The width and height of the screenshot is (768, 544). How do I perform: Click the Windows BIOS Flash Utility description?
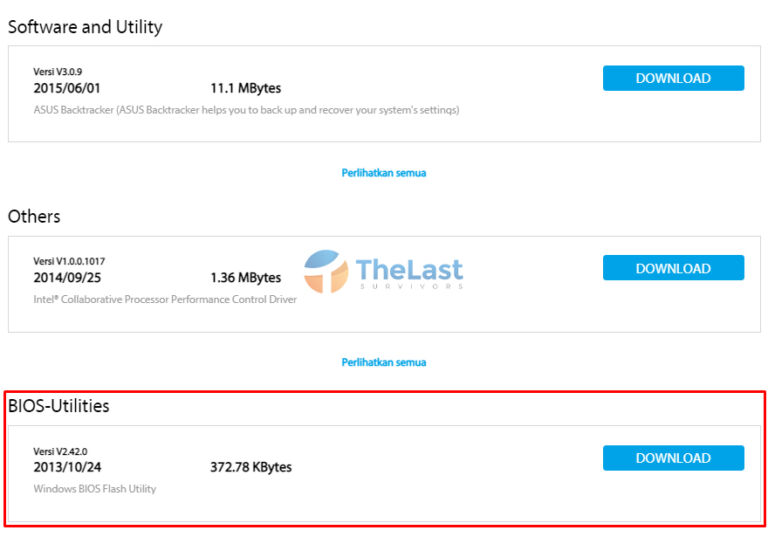[95, 489]
